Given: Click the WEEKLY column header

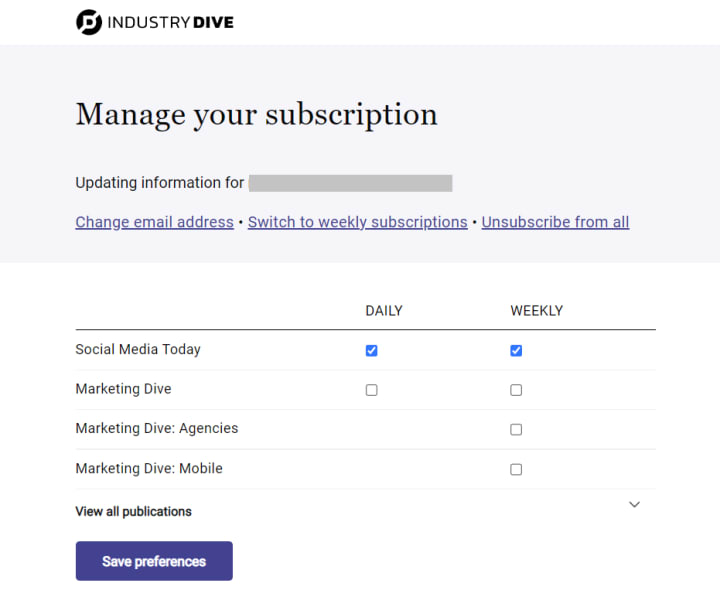Looking at the screenshot, I should [x=536, y=311].
